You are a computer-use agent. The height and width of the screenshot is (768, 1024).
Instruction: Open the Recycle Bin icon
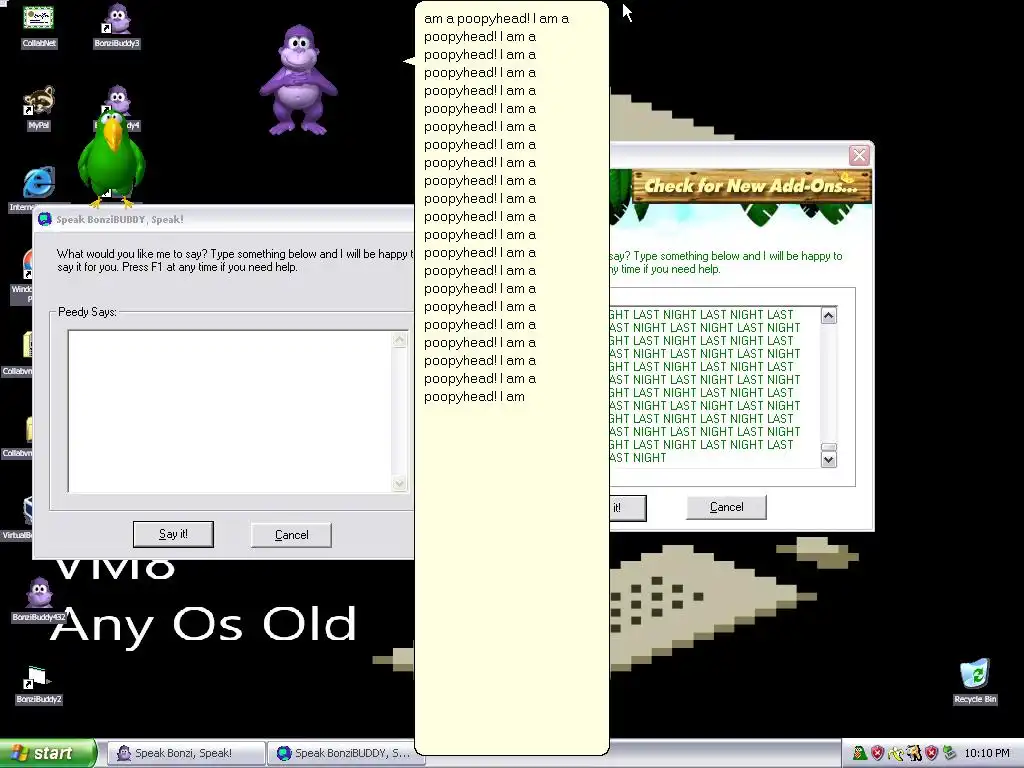coord(975,681)
